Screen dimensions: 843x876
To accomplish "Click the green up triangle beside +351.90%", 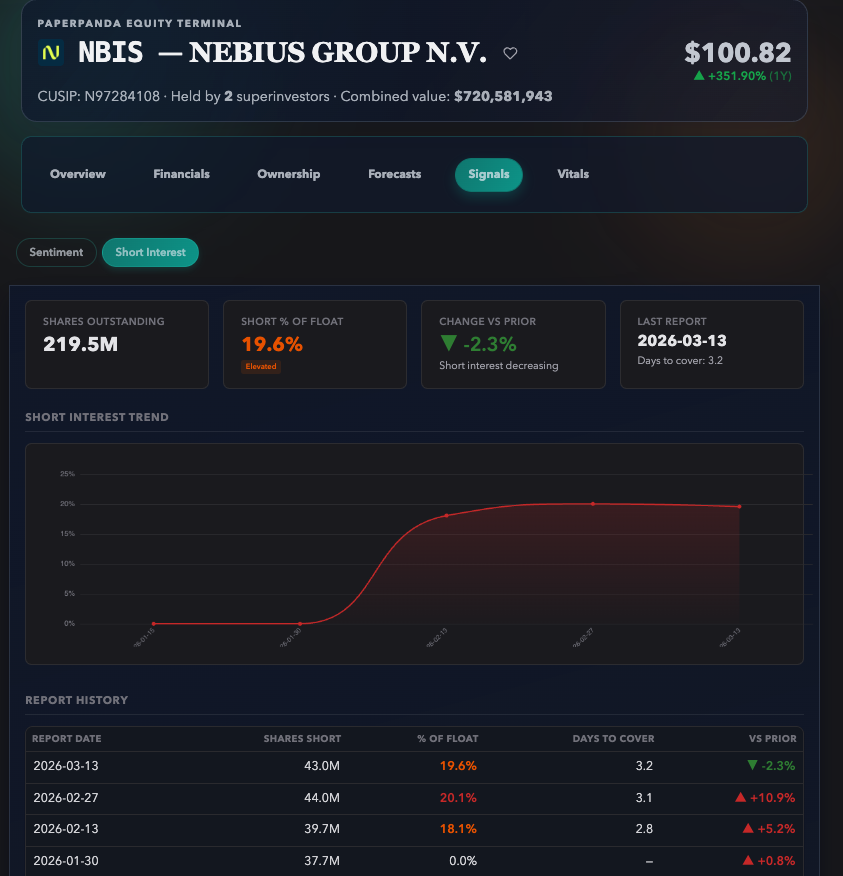I will [699, 75].
